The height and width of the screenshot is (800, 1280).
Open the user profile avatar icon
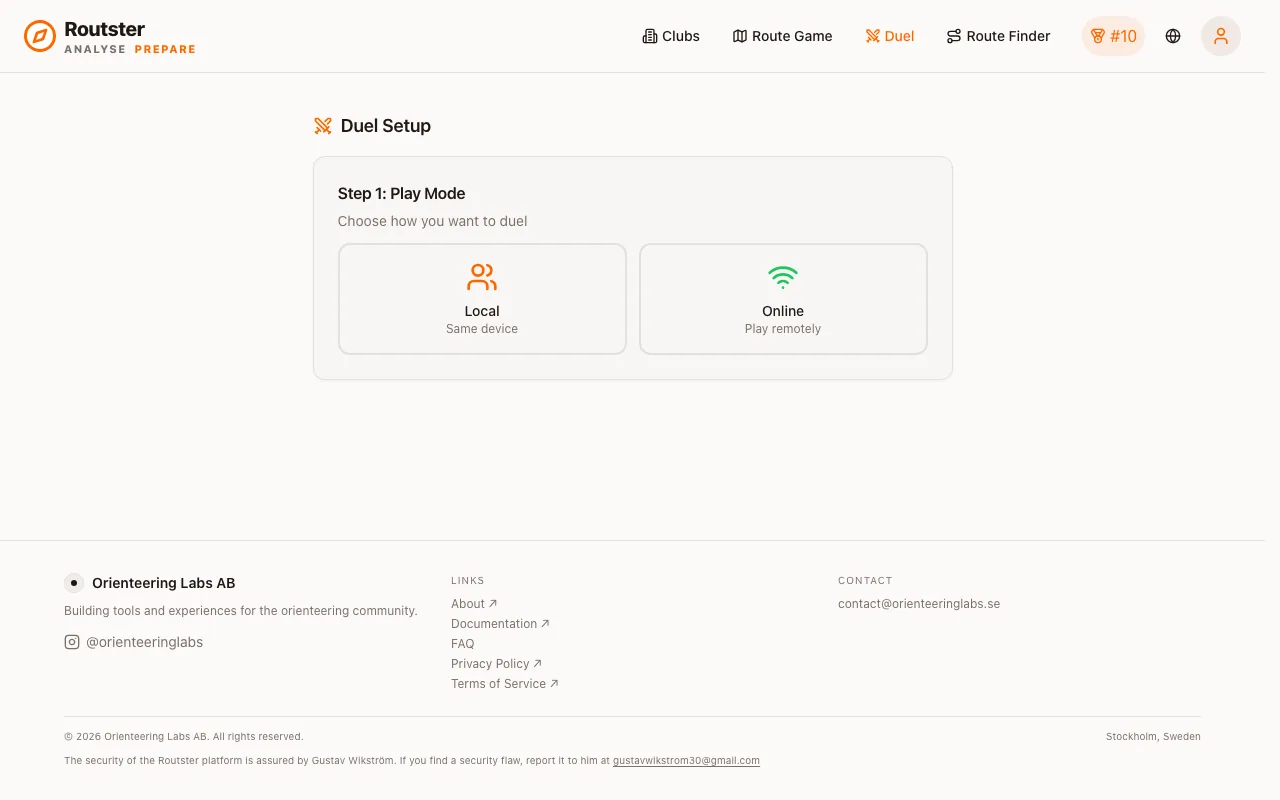(1221, 36)
